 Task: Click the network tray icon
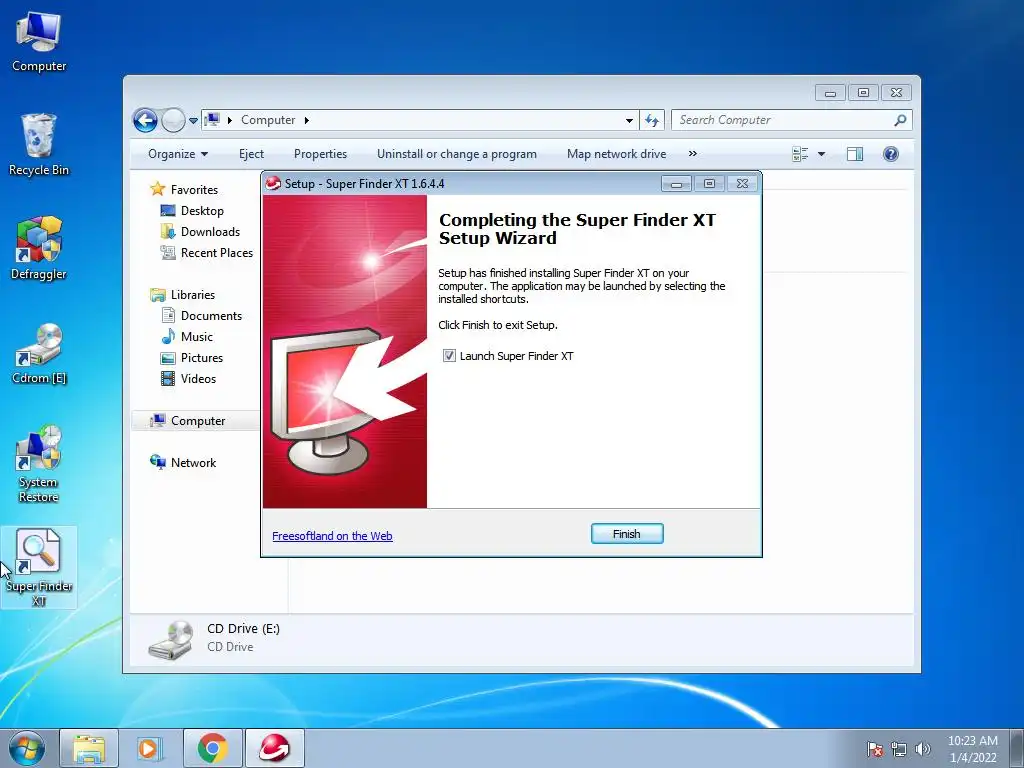pos(899,750)
